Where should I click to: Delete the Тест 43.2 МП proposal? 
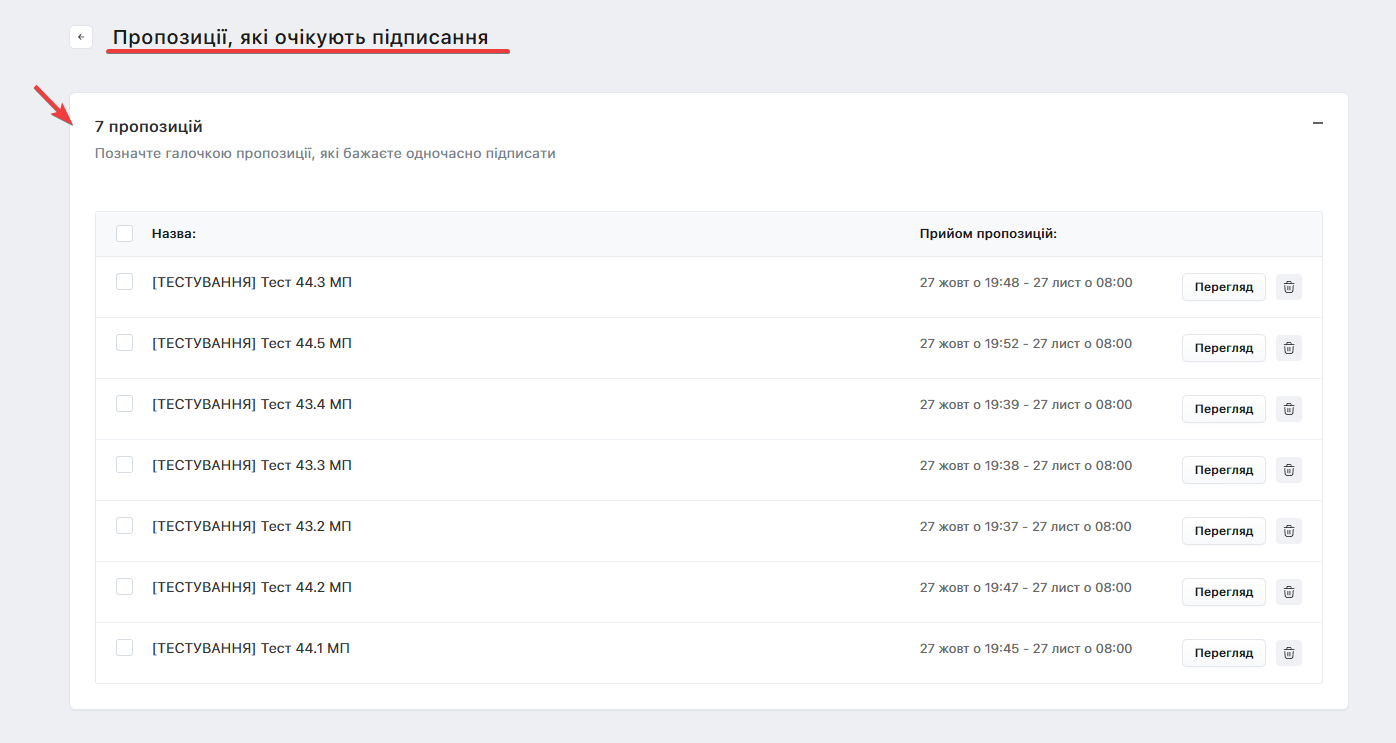coord(1289,531)
